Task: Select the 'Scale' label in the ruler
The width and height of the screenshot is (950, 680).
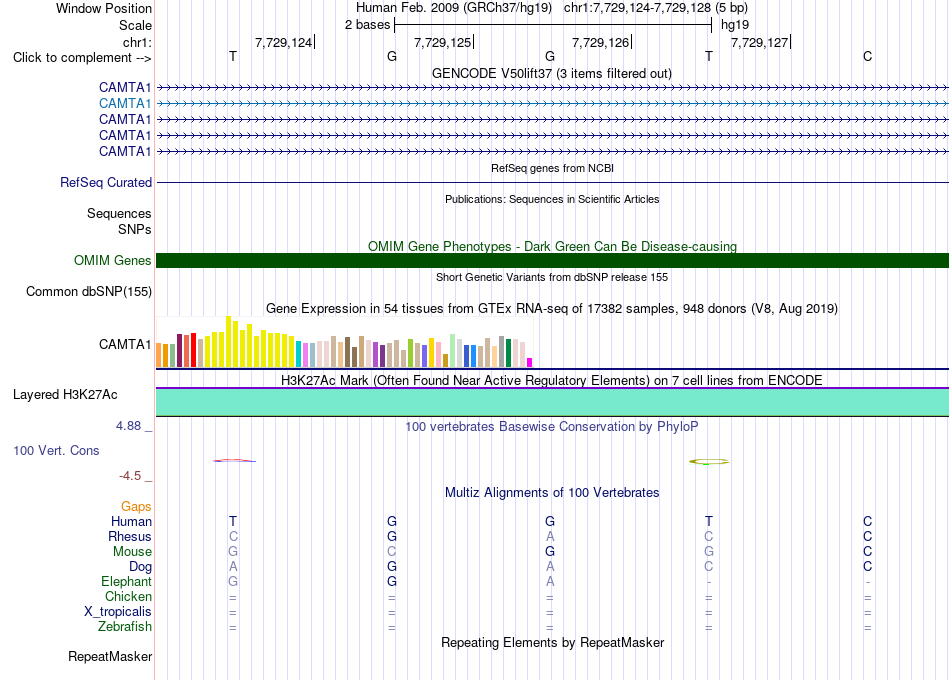Action: pyautogui.click(x=135, y=25)
